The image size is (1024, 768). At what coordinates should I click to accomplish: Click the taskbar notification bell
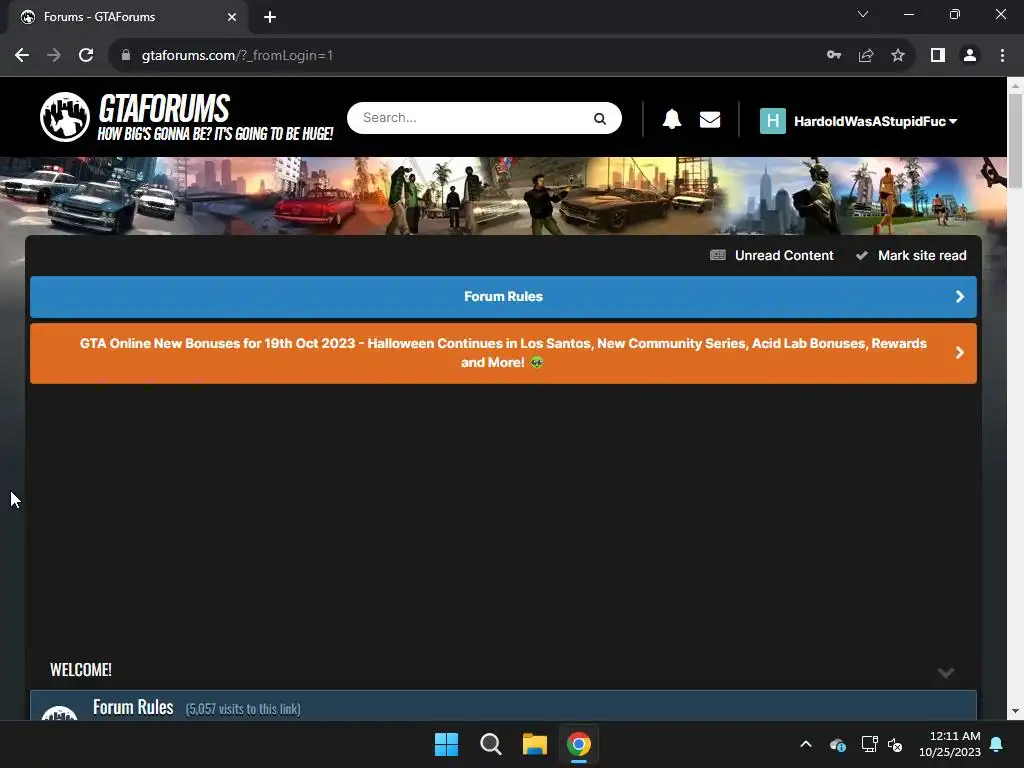[997, 744]
